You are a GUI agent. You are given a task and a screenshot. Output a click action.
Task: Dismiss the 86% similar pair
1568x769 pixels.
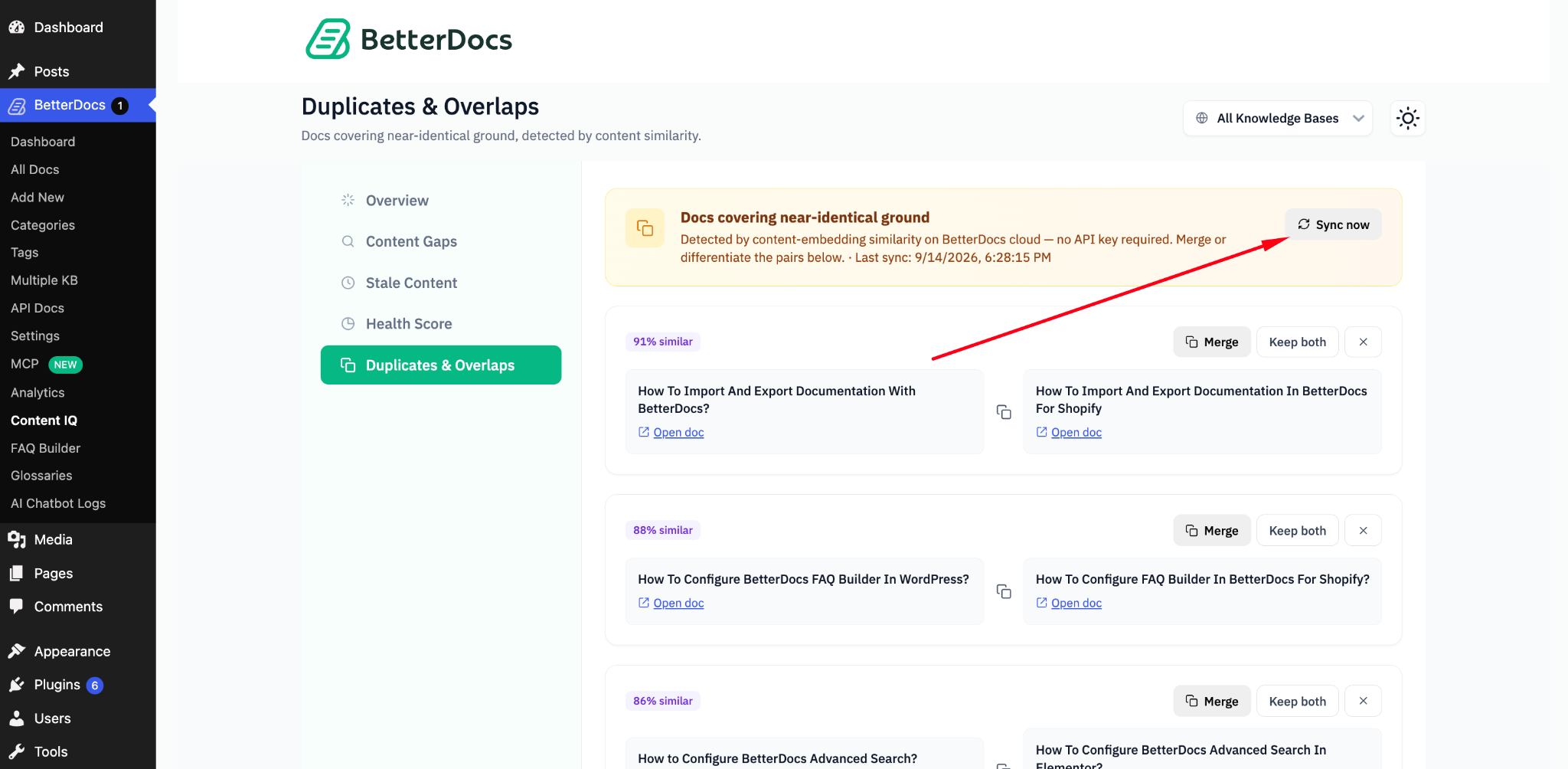[1363, 701]
